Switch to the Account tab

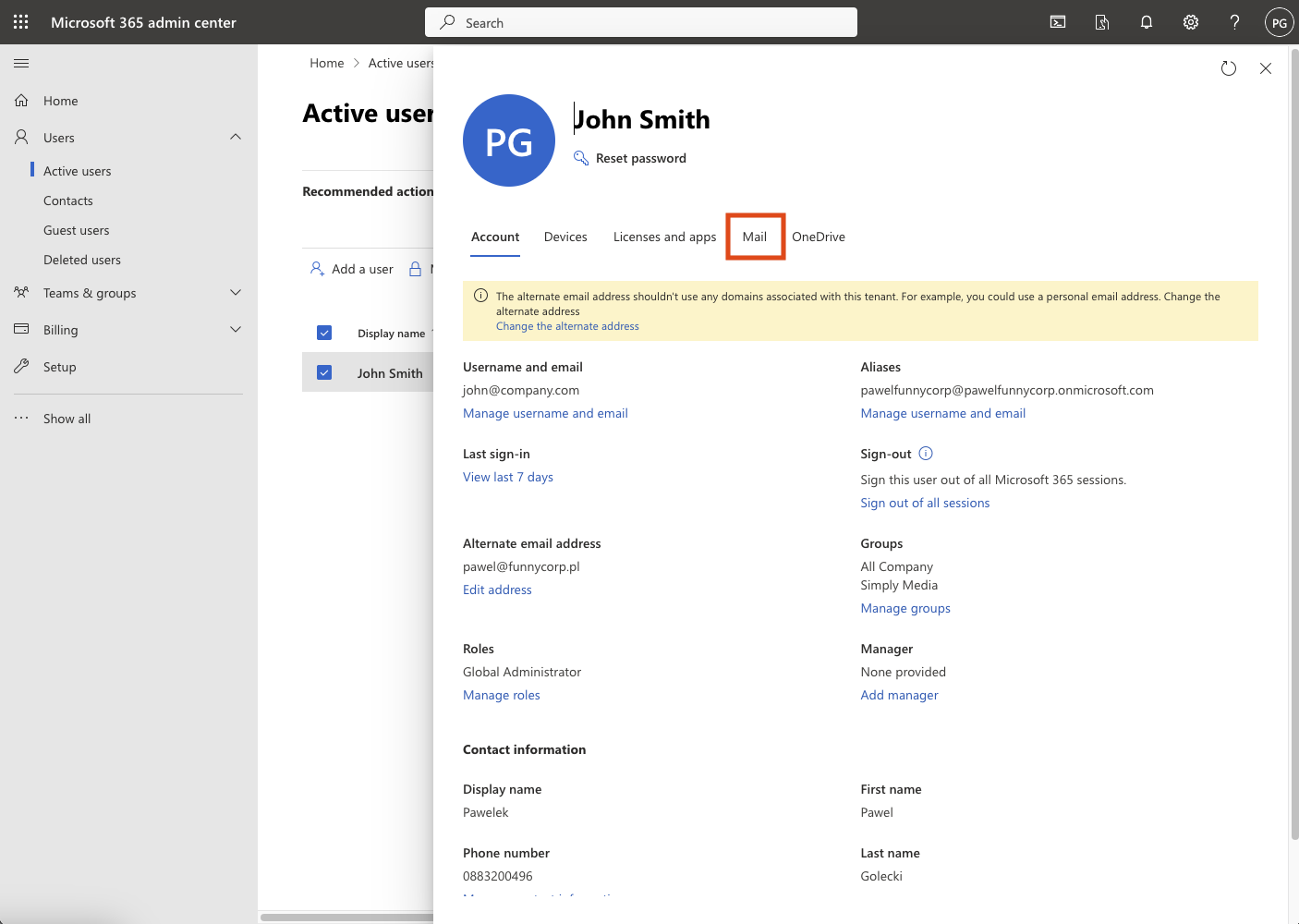coord(495,237)
